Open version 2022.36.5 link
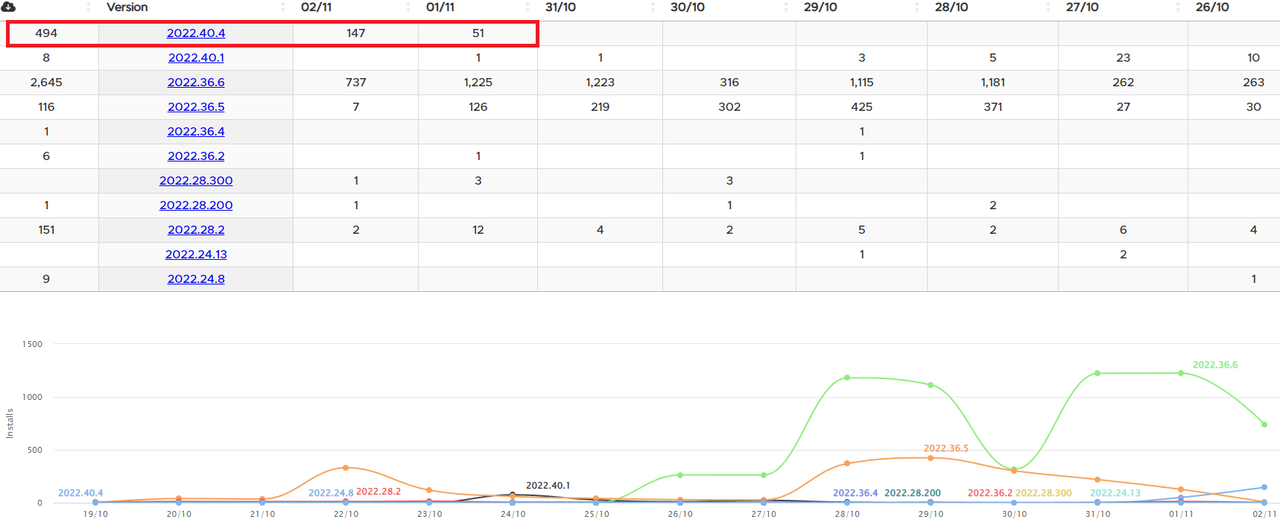The image size is (1280, 519). pos(196,107)
